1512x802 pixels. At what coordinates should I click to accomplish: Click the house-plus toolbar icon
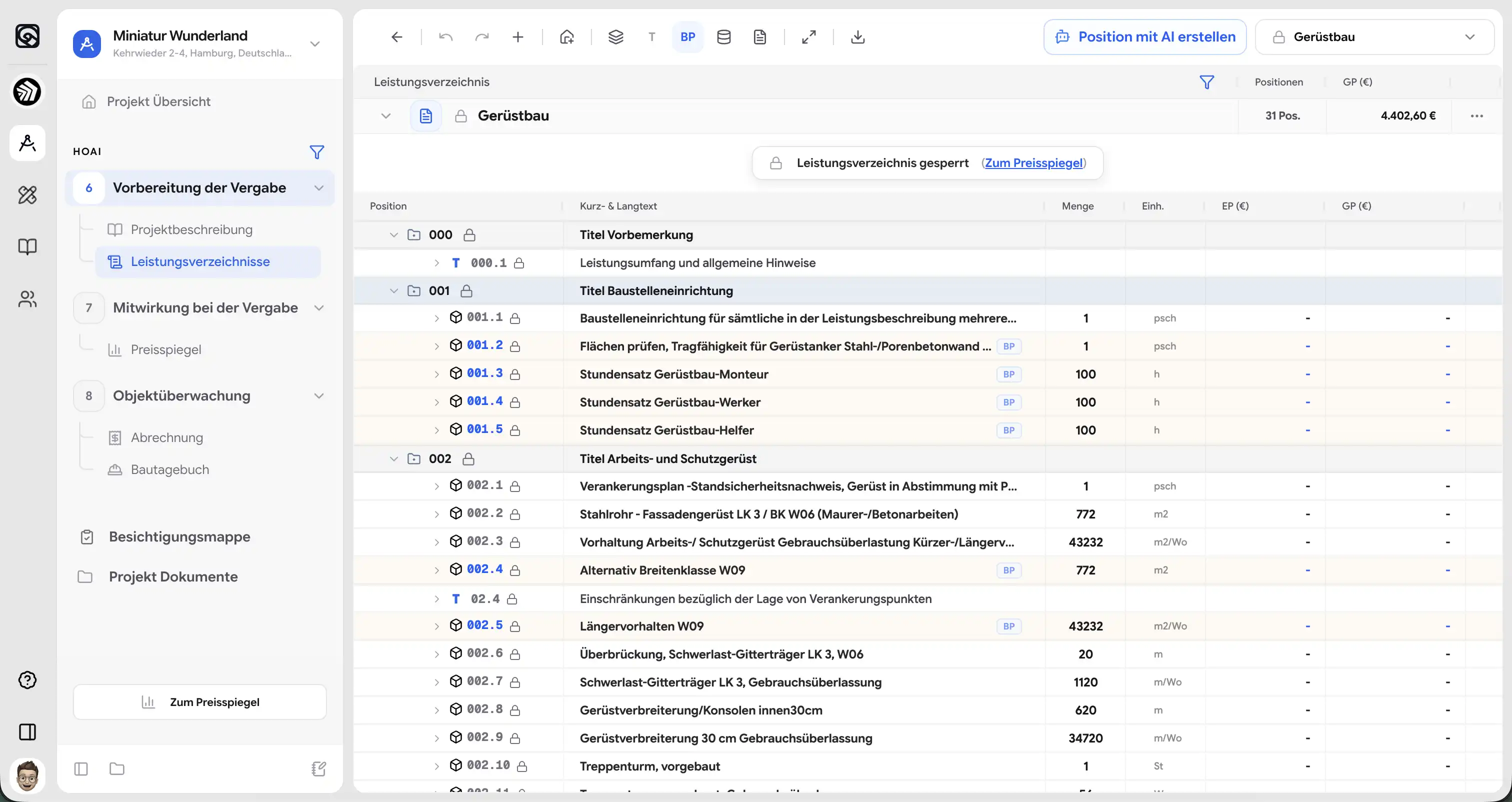567,37
